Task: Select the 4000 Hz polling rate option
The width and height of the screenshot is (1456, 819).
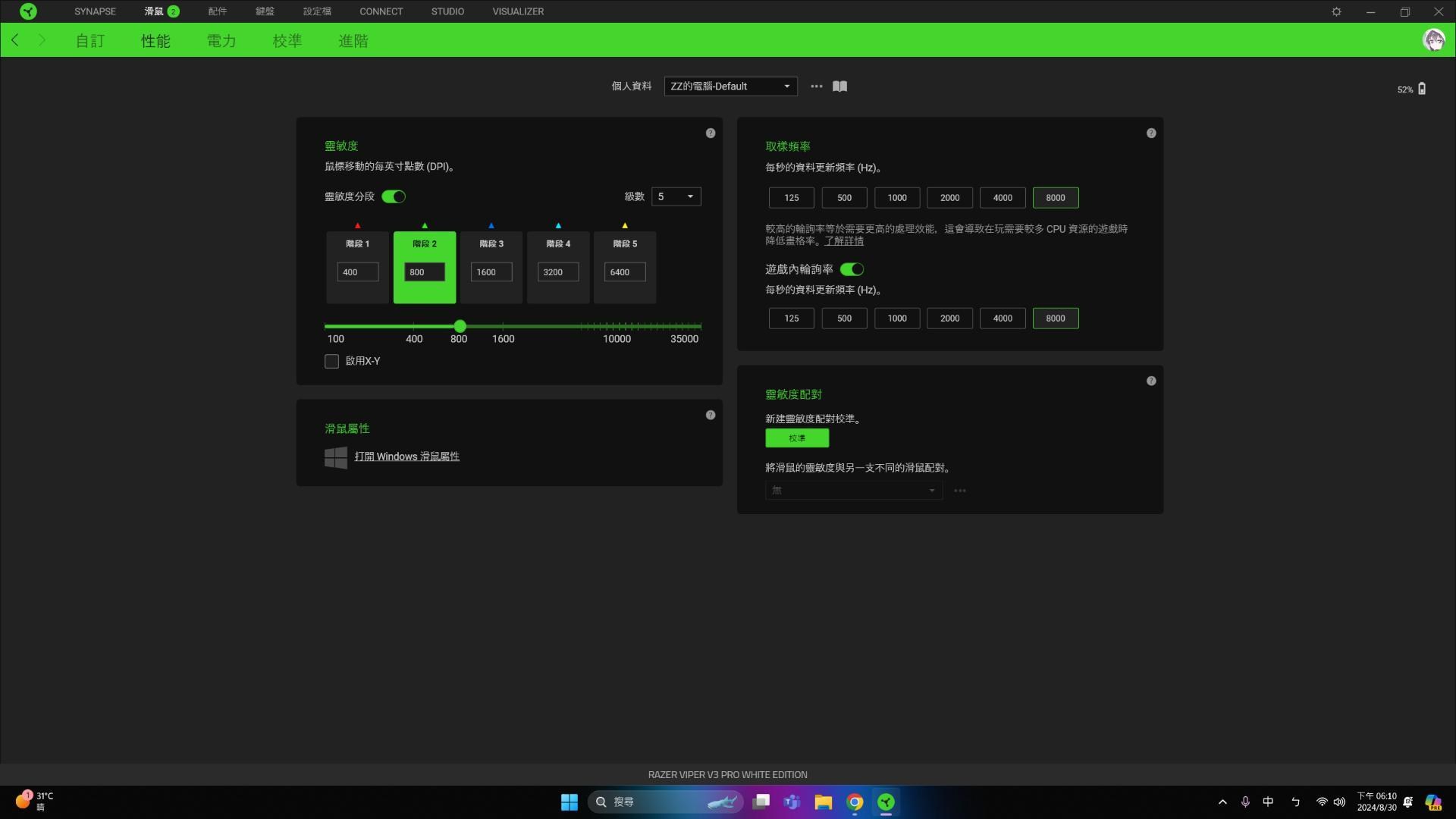Action: [x=1002, y=197]
